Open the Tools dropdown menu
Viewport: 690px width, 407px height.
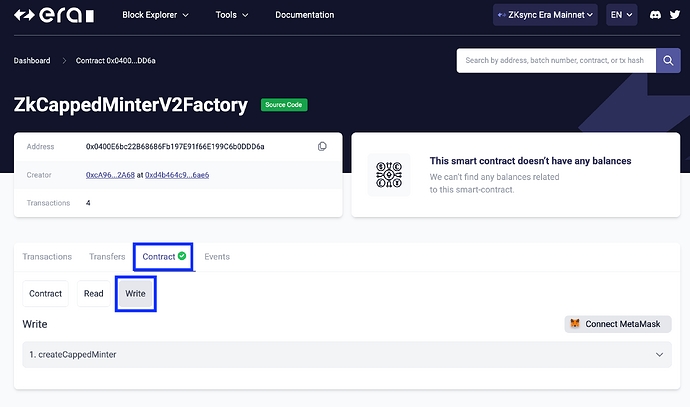point(232,16)
